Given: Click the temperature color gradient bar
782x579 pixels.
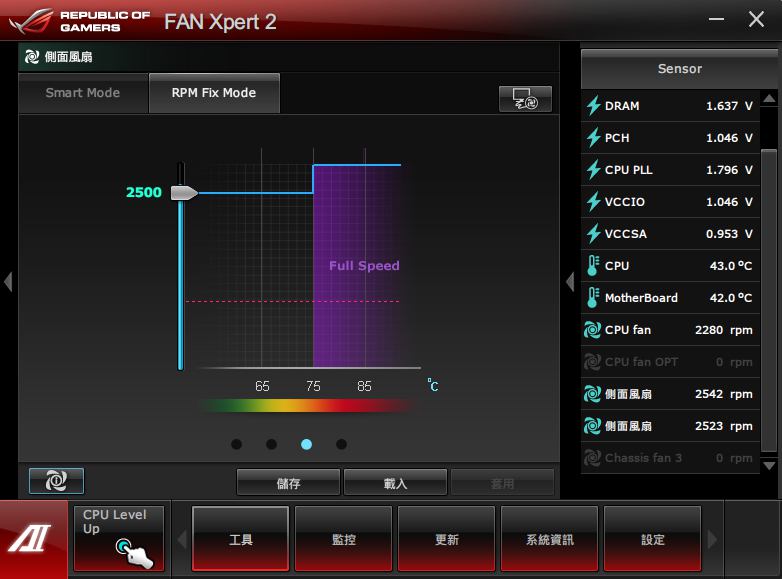Looking at the screenshot, I should tap(307, 405).
